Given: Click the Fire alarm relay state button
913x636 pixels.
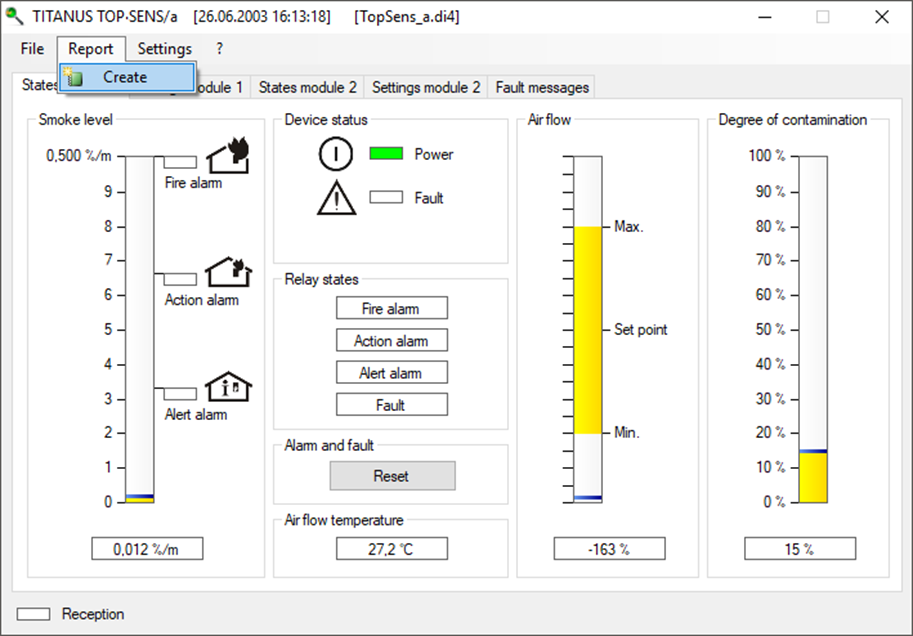Looking at the screenshot, I should [x=391, y=309].
